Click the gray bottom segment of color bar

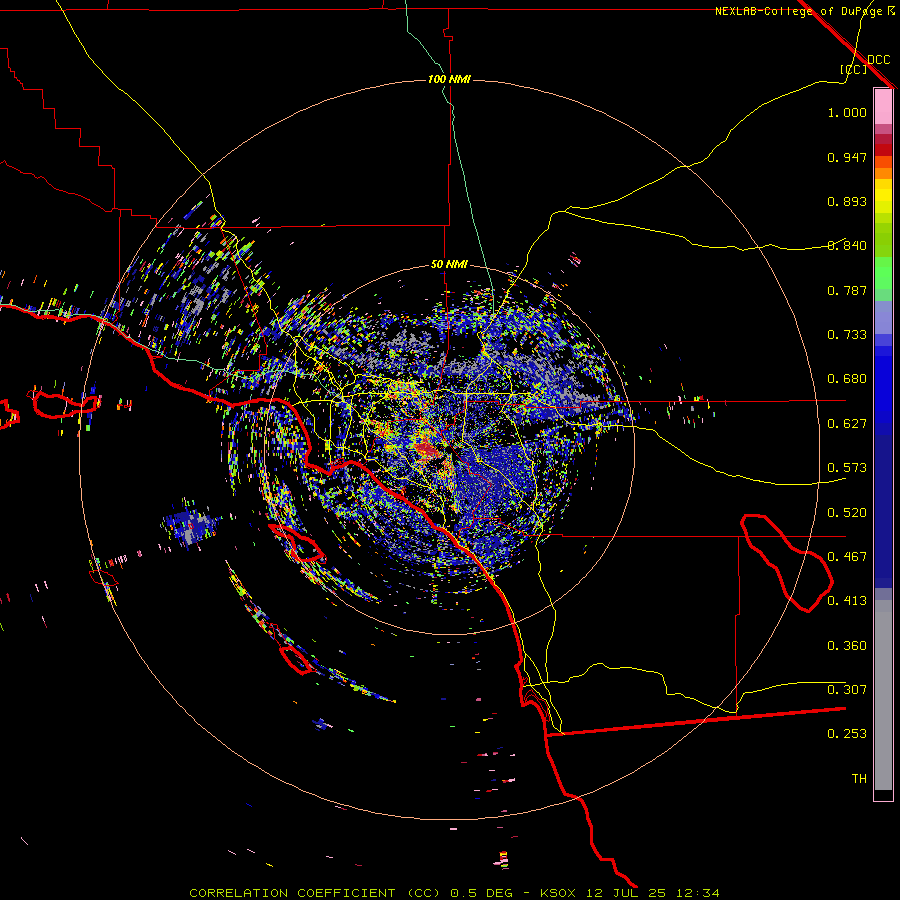[x=883, y=695]
